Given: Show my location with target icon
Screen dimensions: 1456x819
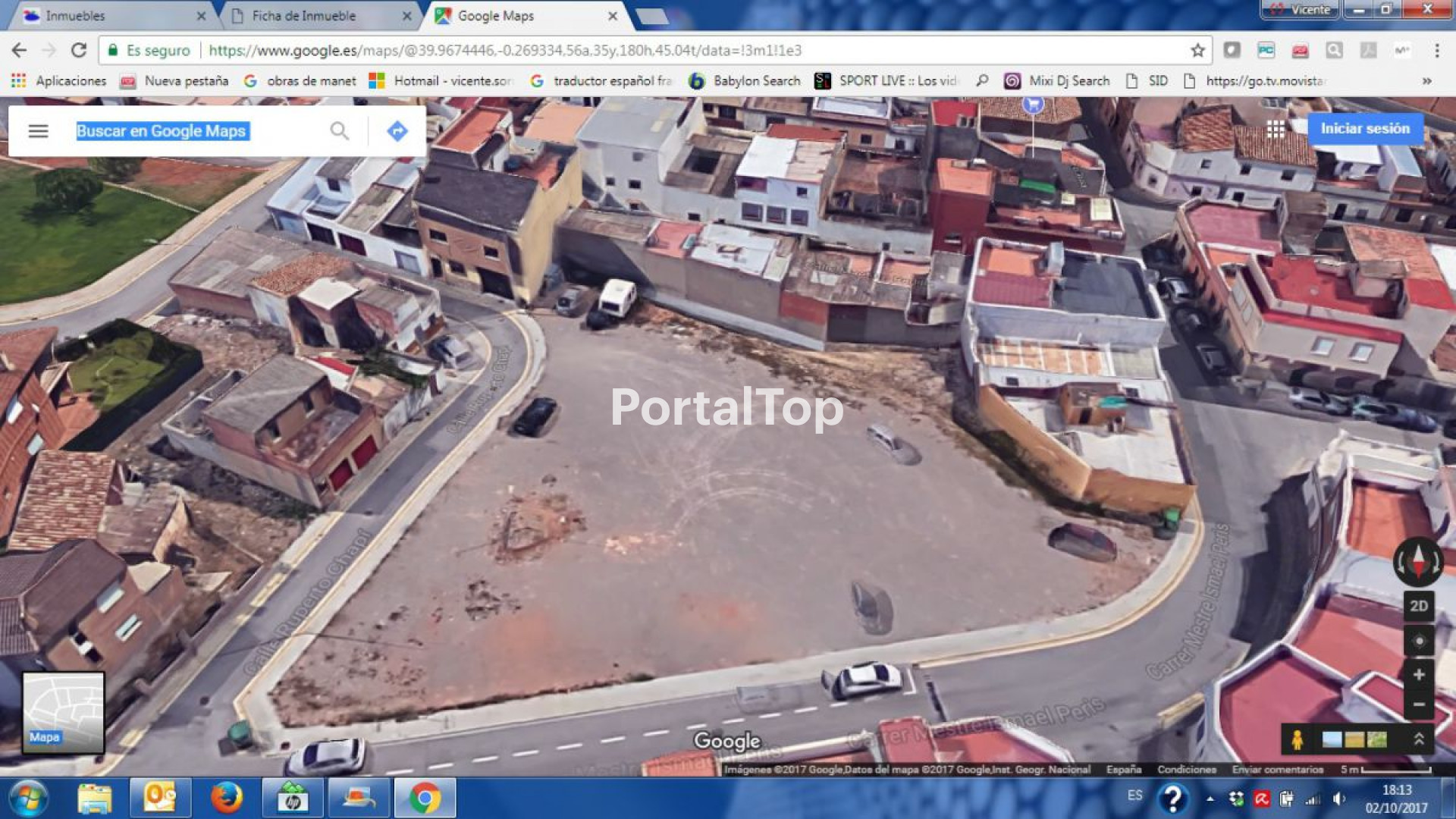Looking at the screenshot, I should [x=1418, y=641].
